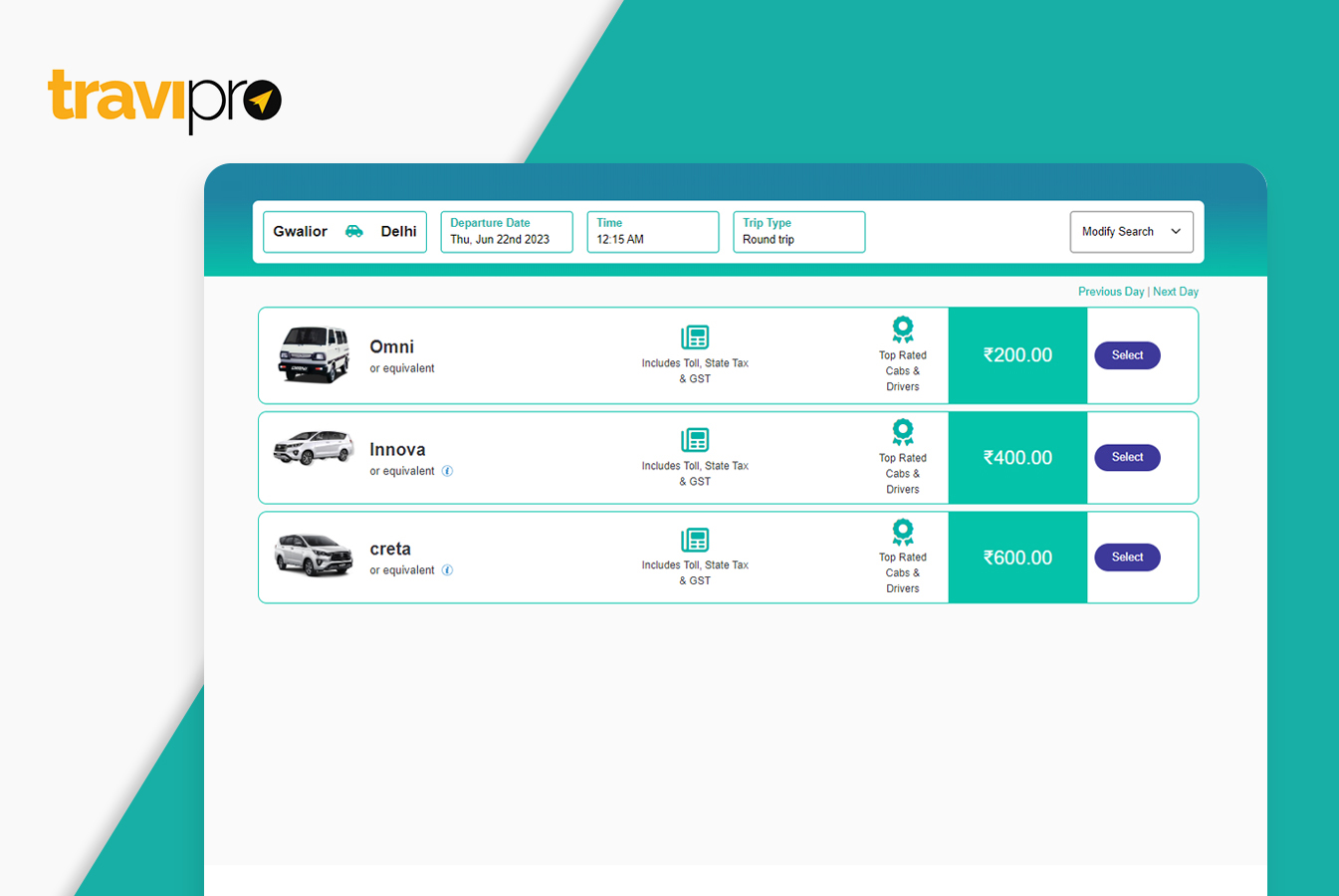Click the Trip Type field showing Round trip

(799, 232)
